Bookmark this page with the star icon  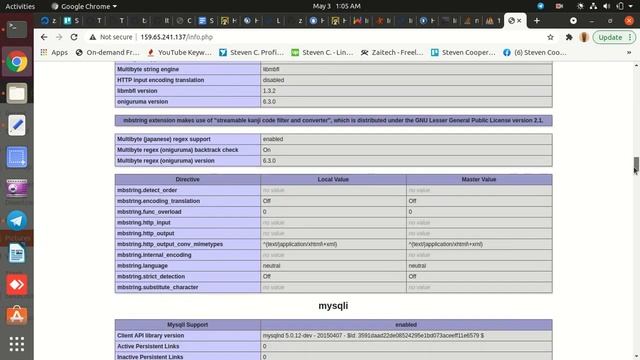pyautogui.click(x=550, y=37)
